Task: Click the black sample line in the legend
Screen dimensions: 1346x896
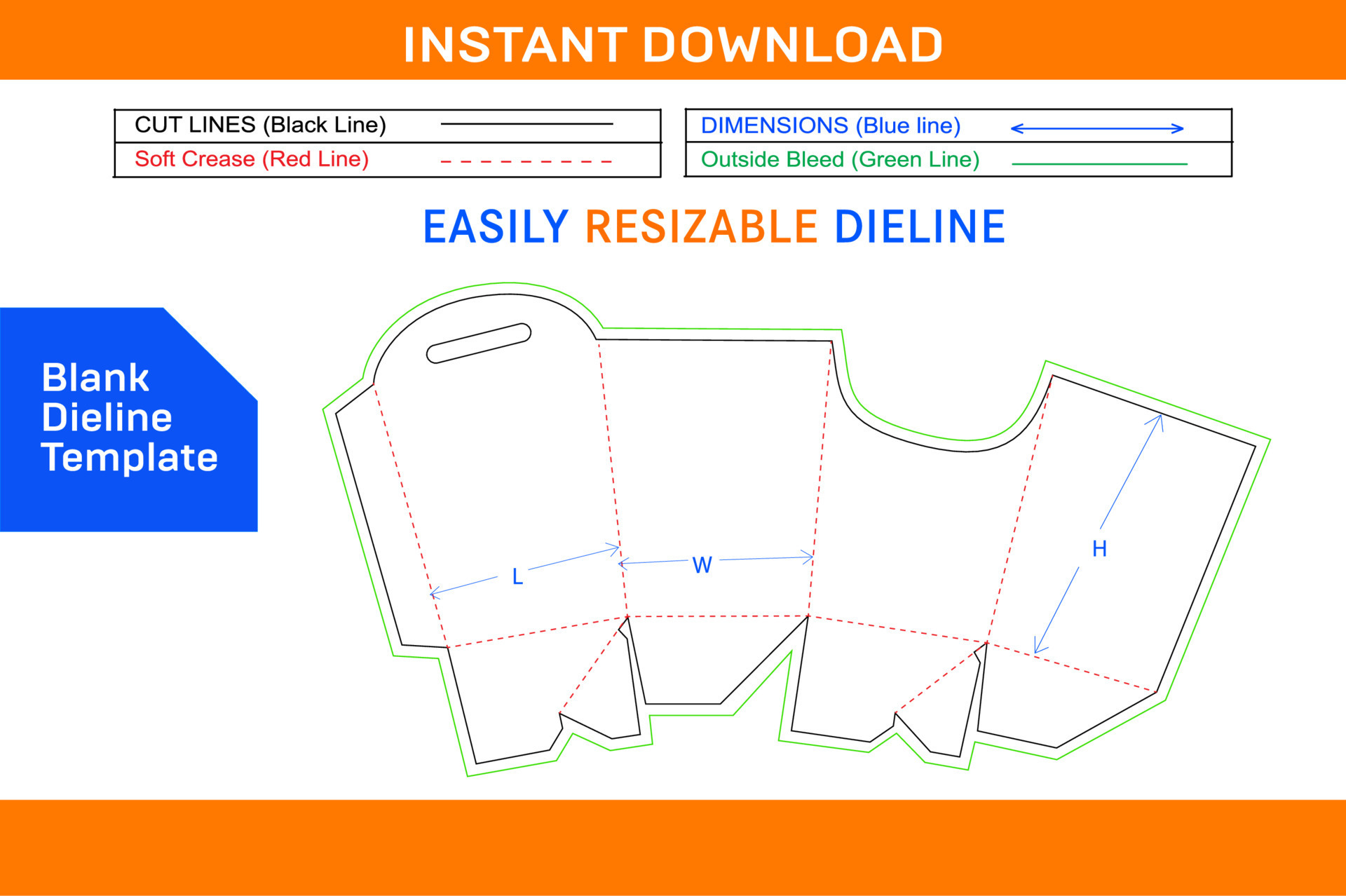Action: click(x=526, y=124)
